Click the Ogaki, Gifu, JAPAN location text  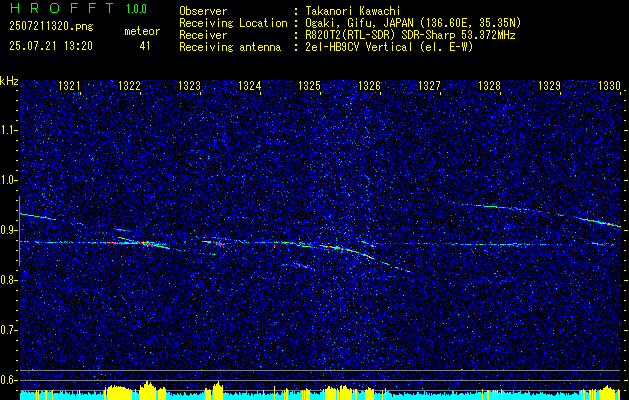coord(412,23)
